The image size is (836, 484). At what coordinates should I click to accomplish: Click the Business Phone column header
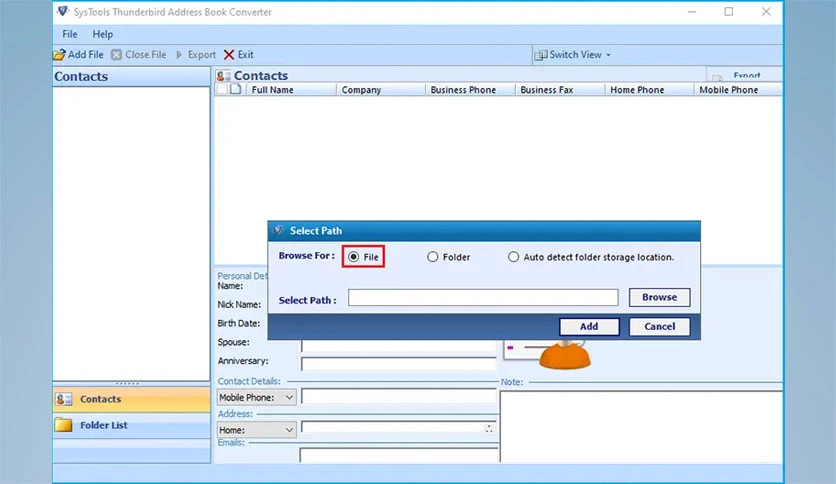click(x=470, y=90)
